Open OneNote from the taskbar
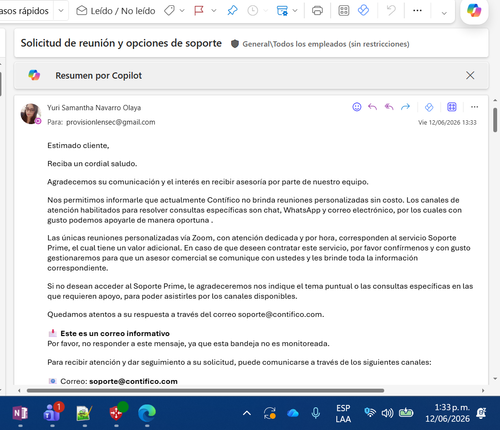The image size is (500, 430). pos(20,413)
